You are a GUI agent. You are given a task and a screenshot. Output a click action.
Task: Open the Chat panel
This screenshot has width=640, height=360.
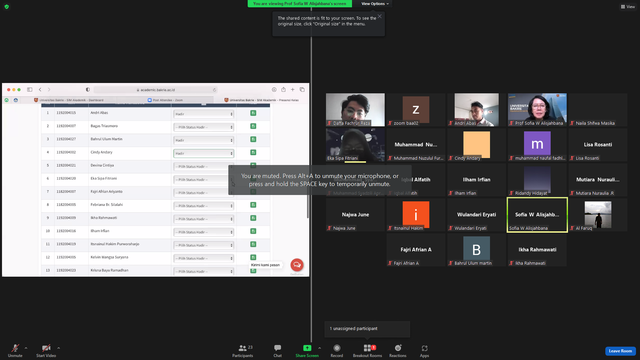point(278,350)
